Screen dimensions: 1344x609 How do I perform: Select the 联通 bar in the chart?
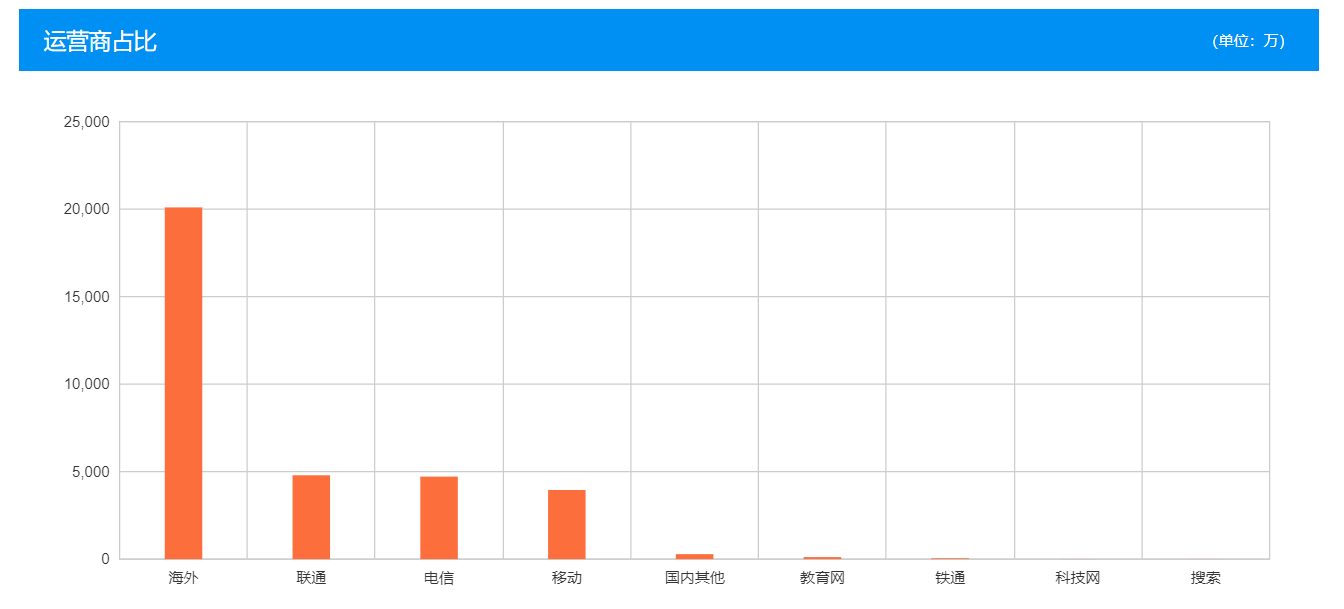tap(311, 516)
